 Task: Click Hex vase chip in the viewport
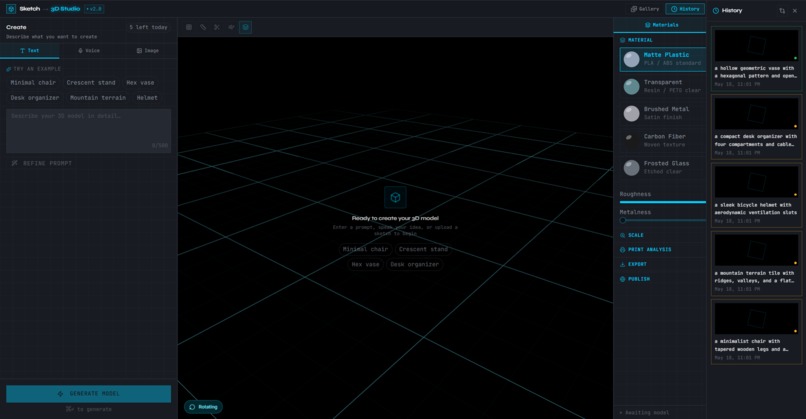365,264
